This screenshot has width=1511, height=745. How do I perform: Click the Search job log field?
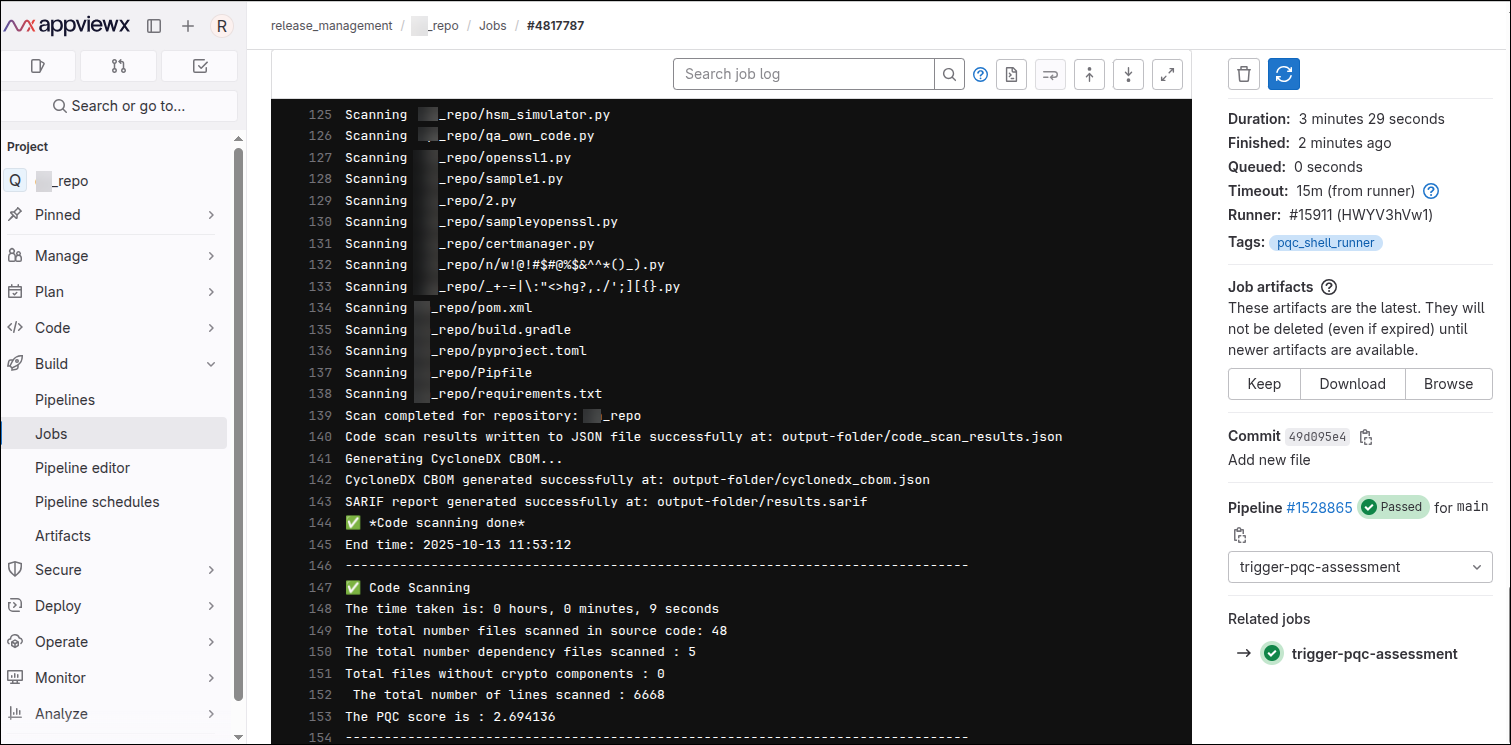804,74
